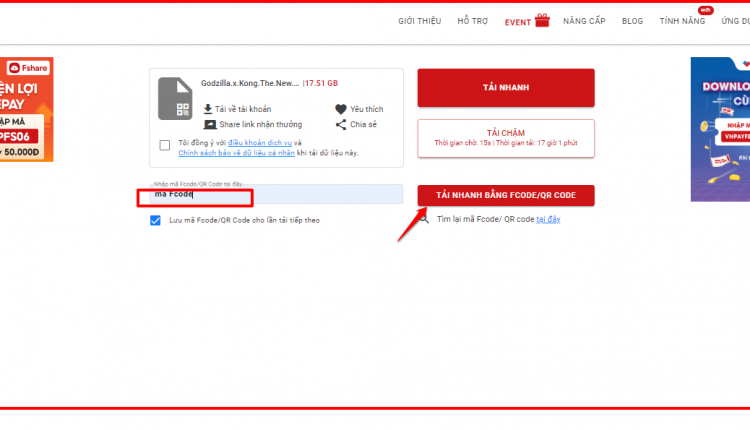Image resolution: width=750 pixels, height=430 pixels.
Task: Click the Fcode/QR Code input field
Action: [276, 194]
